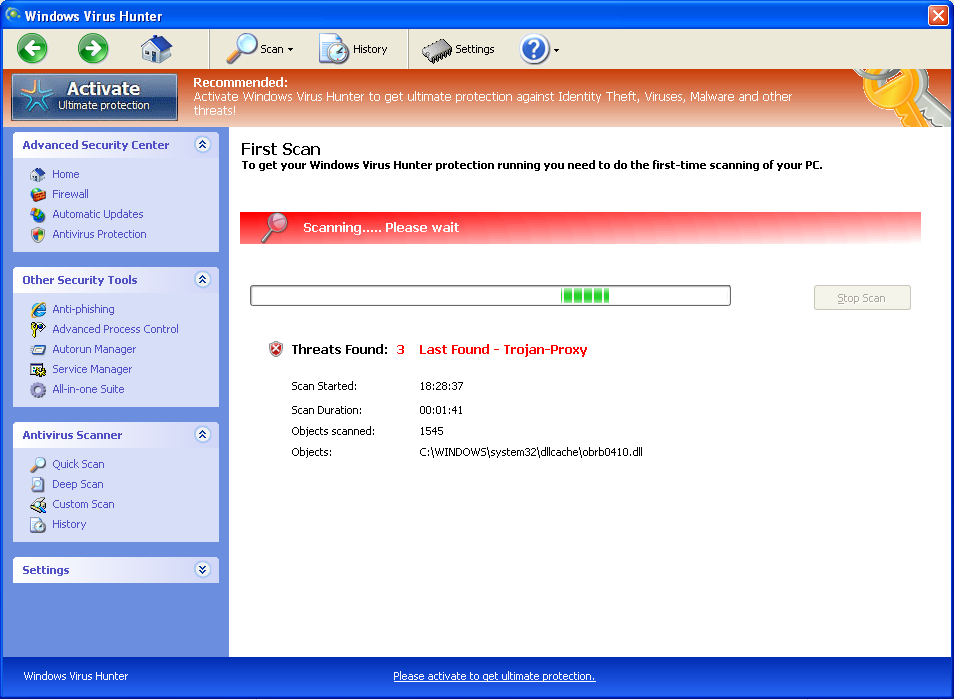
Task: Open the All-in-one Suite
Action: pos(87,389)
